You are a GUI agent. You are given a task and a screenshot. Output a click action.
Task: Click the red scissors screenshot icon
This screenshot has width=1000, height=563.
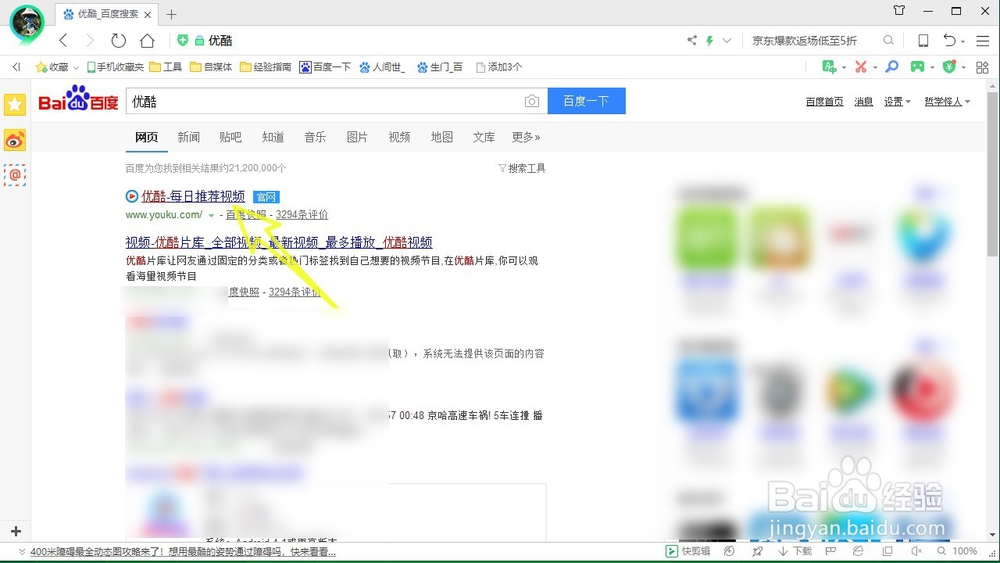point(861,66)
